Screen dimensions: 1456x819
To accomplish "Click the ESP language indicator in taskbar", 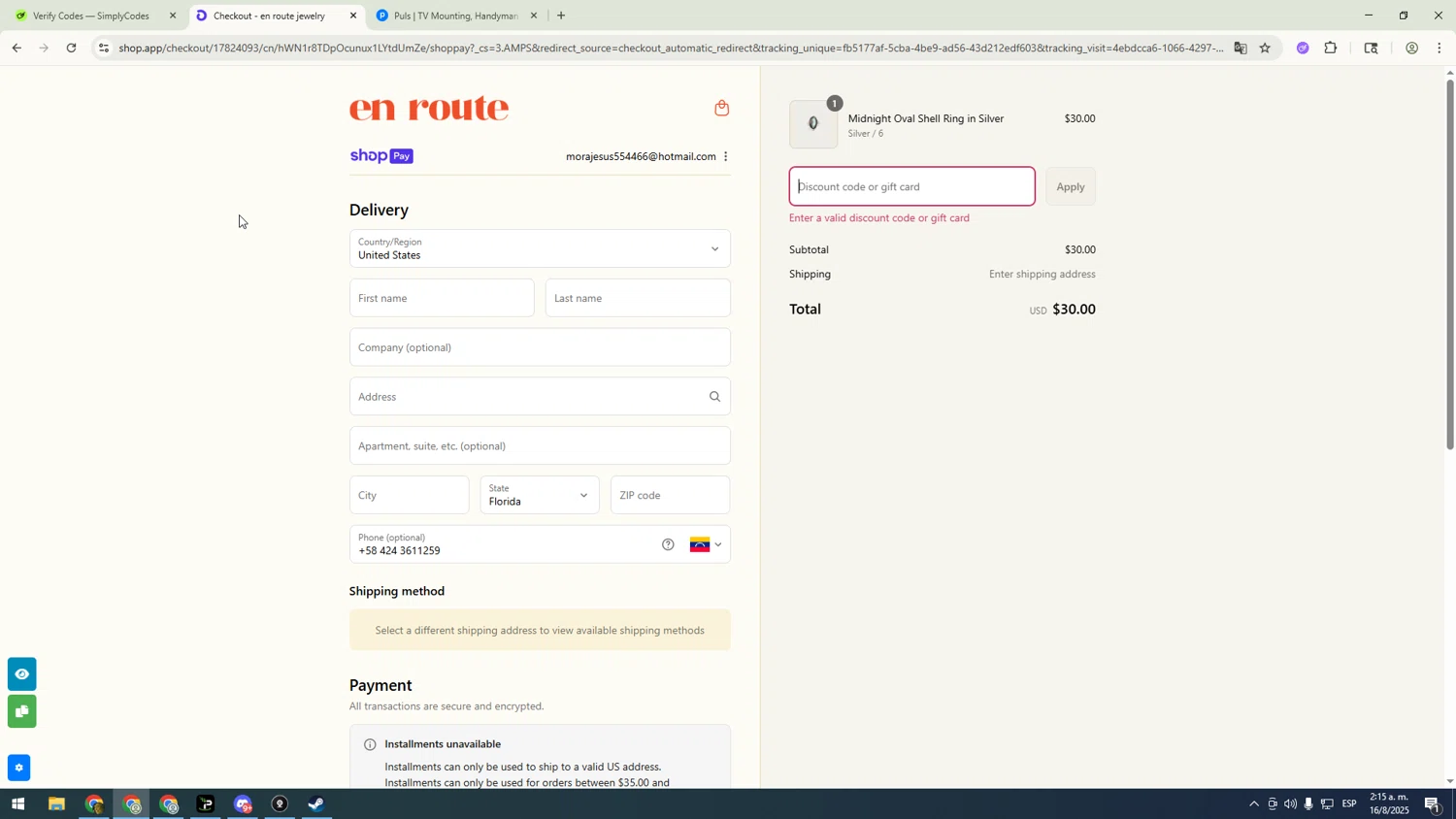I will 1349,804.
